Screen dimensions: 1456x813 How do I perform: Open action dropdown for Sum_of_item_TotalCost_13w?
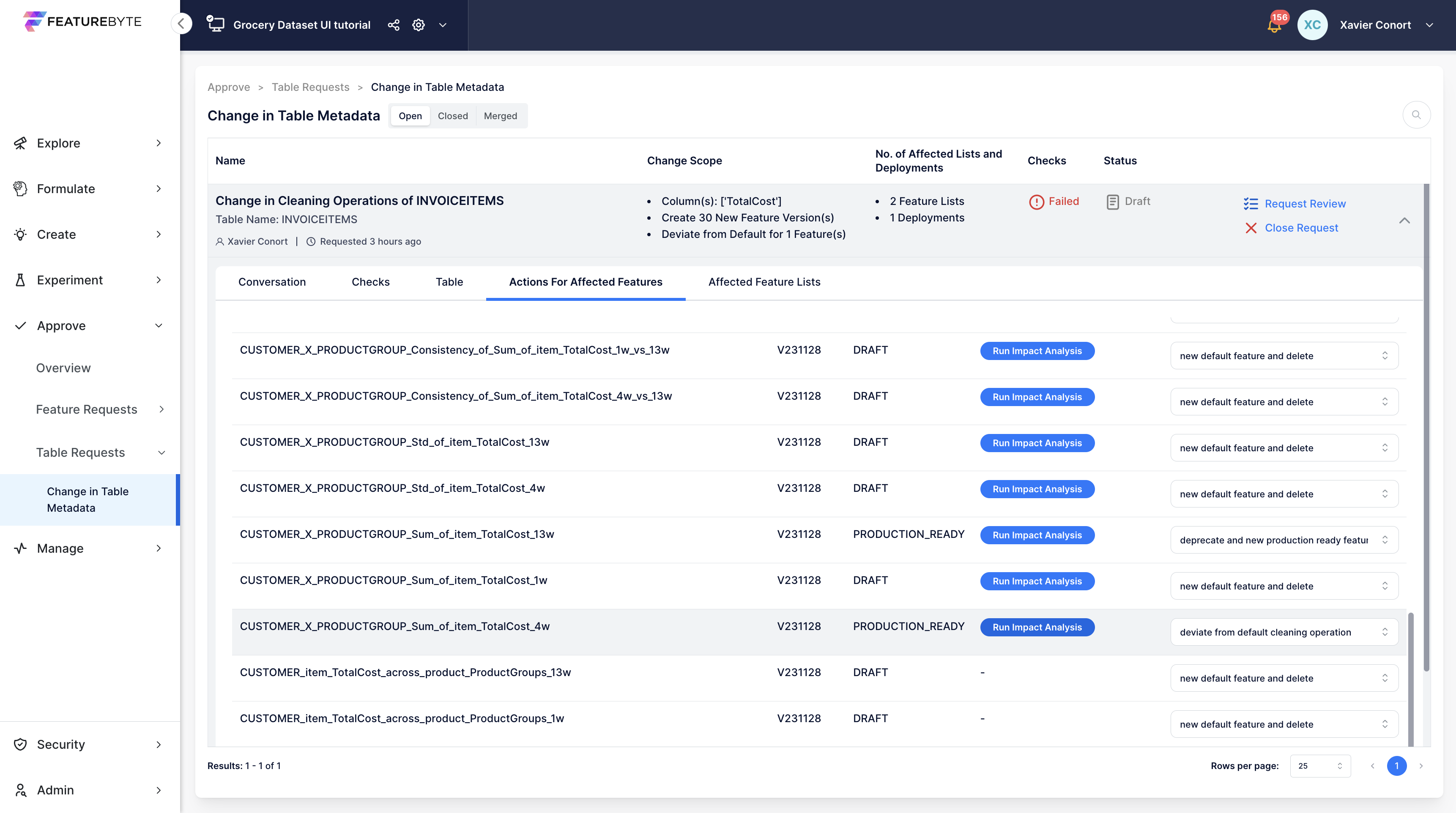pyautogui.click(x=1284, y=540)
